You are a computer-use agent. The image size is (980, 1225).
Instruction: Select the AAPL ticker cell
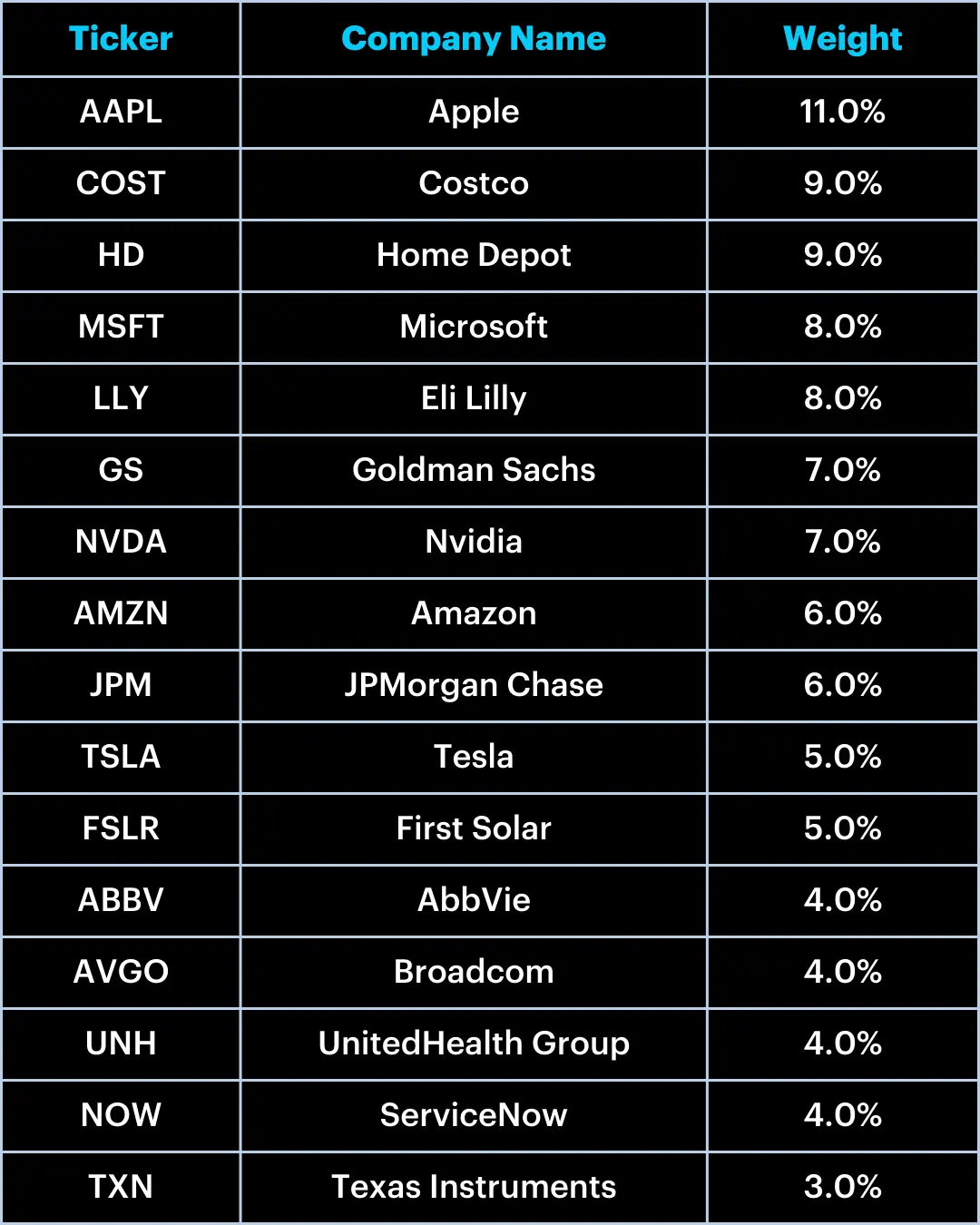[121, 112]
